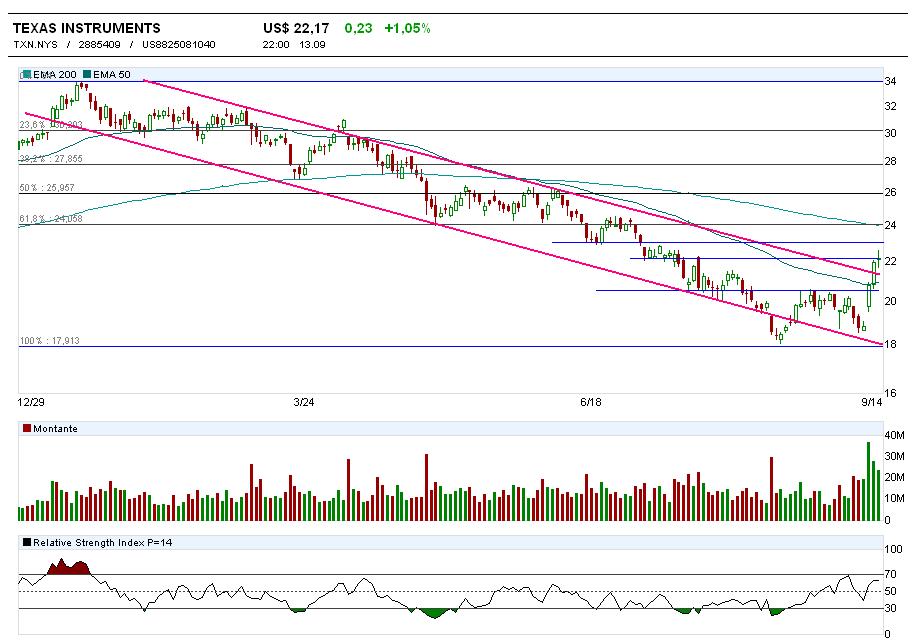Click the green 0,23 price change

[358, 28]
